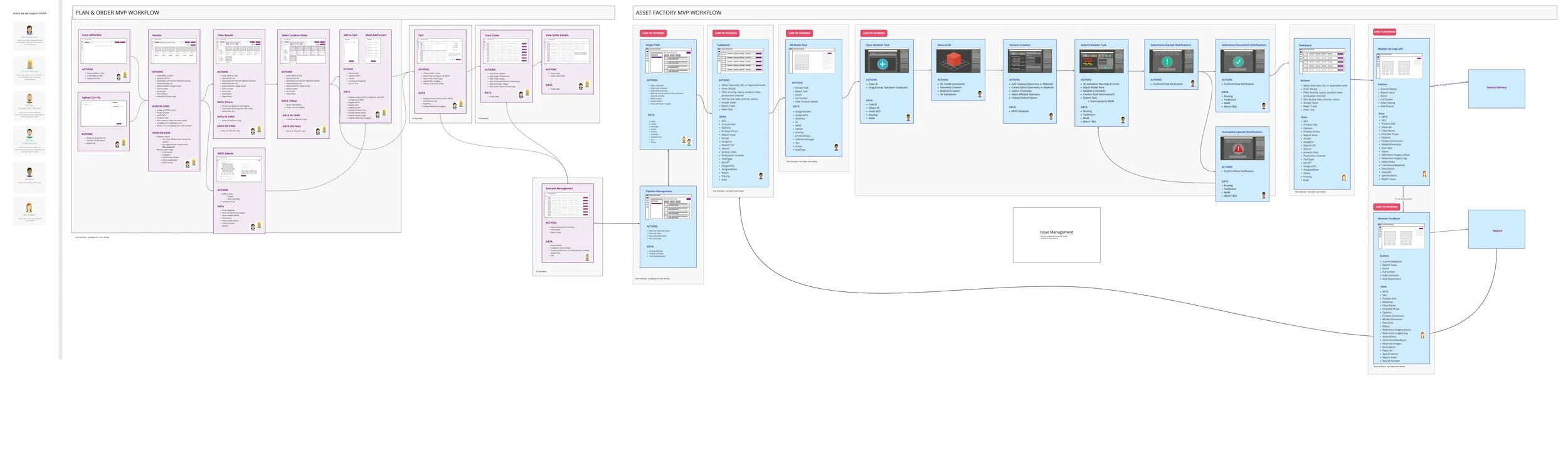The image size is (1568, 469).
Task: Select the Asset Factory MVP Workflow header
Action: pos(1094,13)
